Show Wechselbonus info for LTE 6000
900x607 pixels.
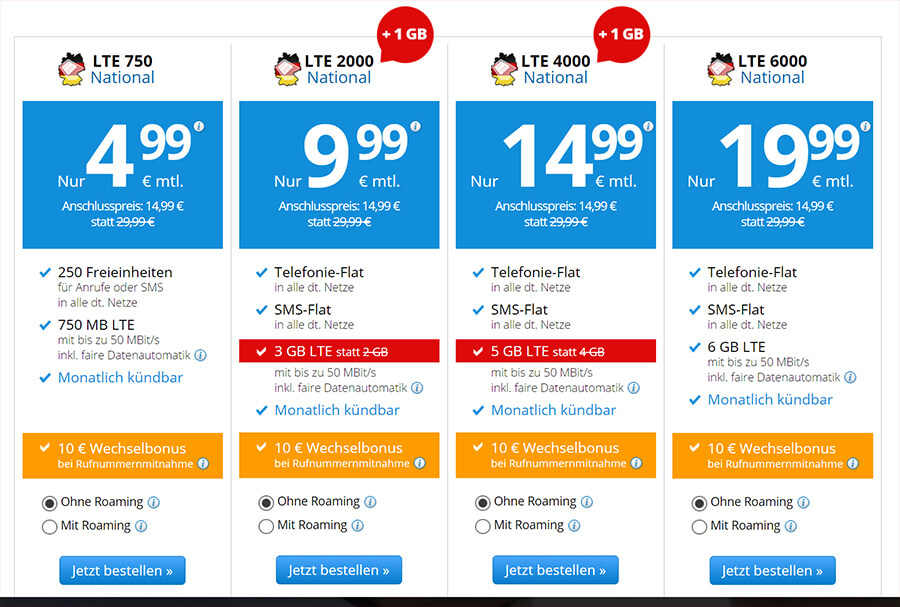click(x=852, y=463)
